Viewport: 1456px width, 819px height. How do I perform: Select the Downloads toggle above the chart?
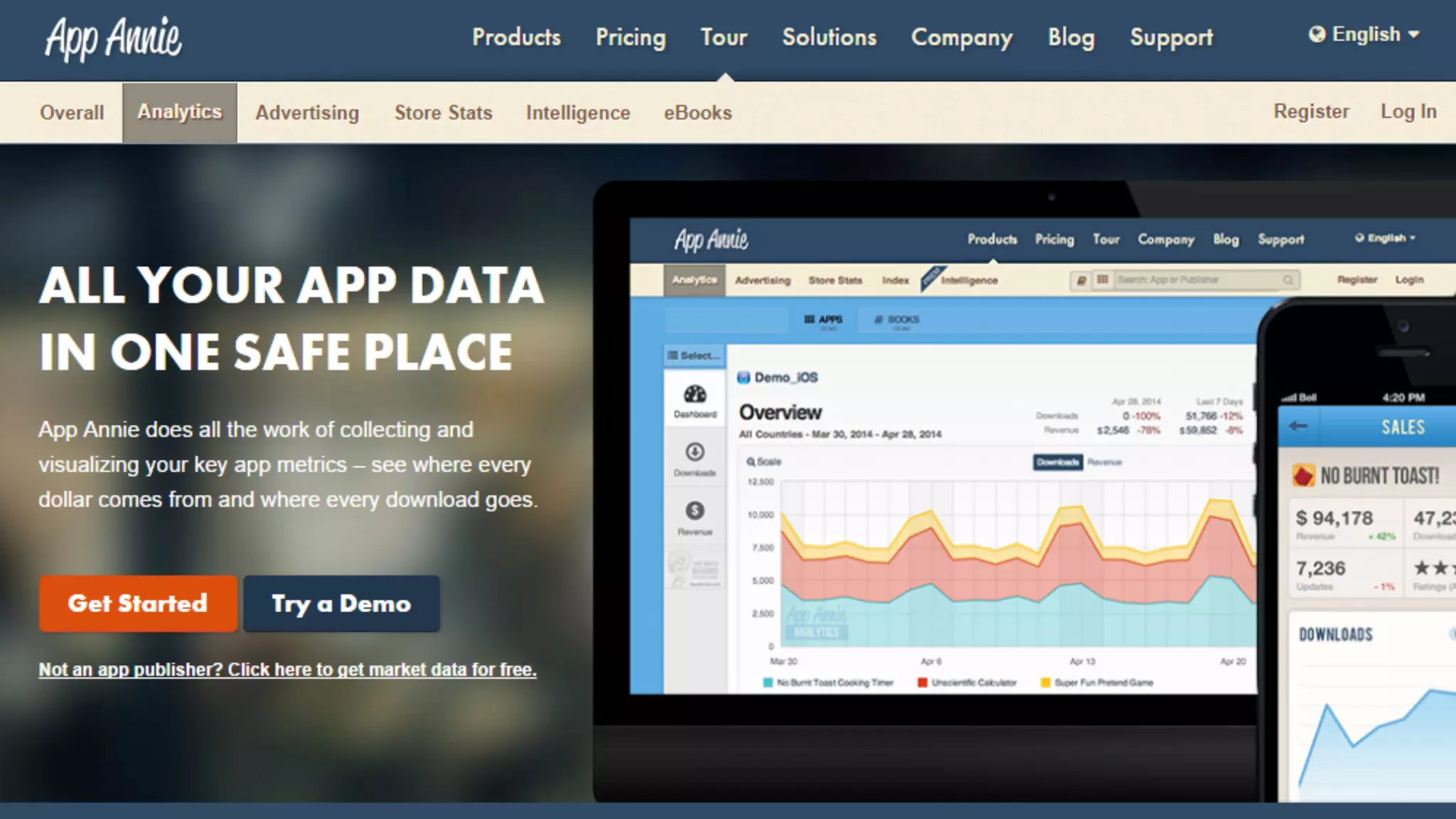(x=1058, y=462)
